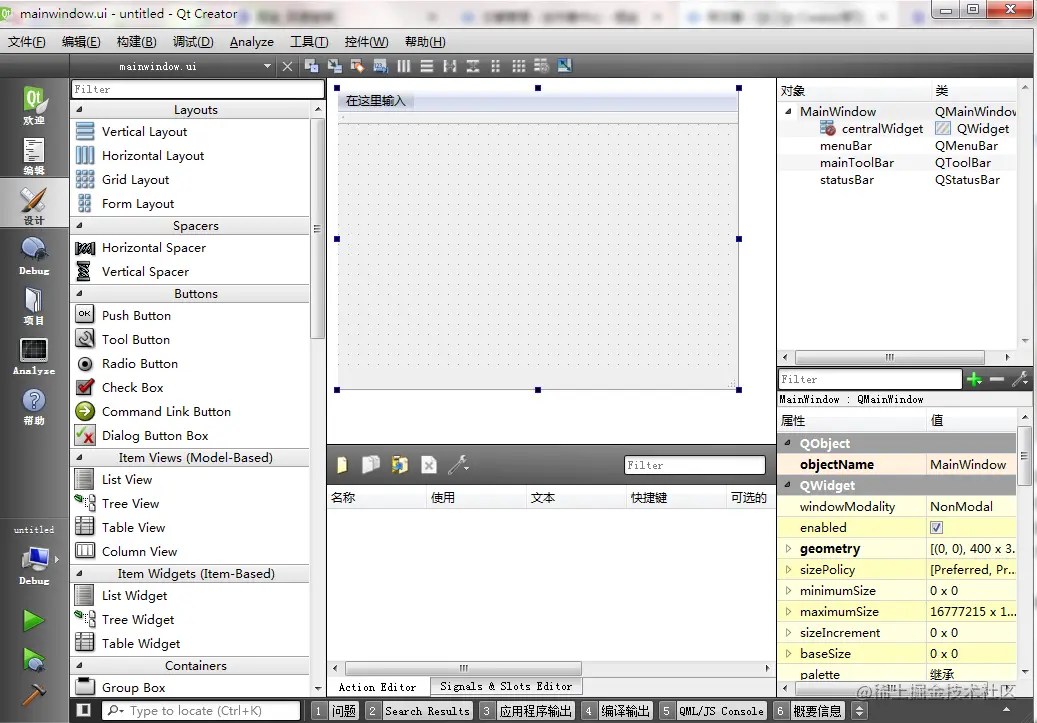Open the 控件(W) menu
This screenshot has width=1037, height=723.
click(366, 42)
